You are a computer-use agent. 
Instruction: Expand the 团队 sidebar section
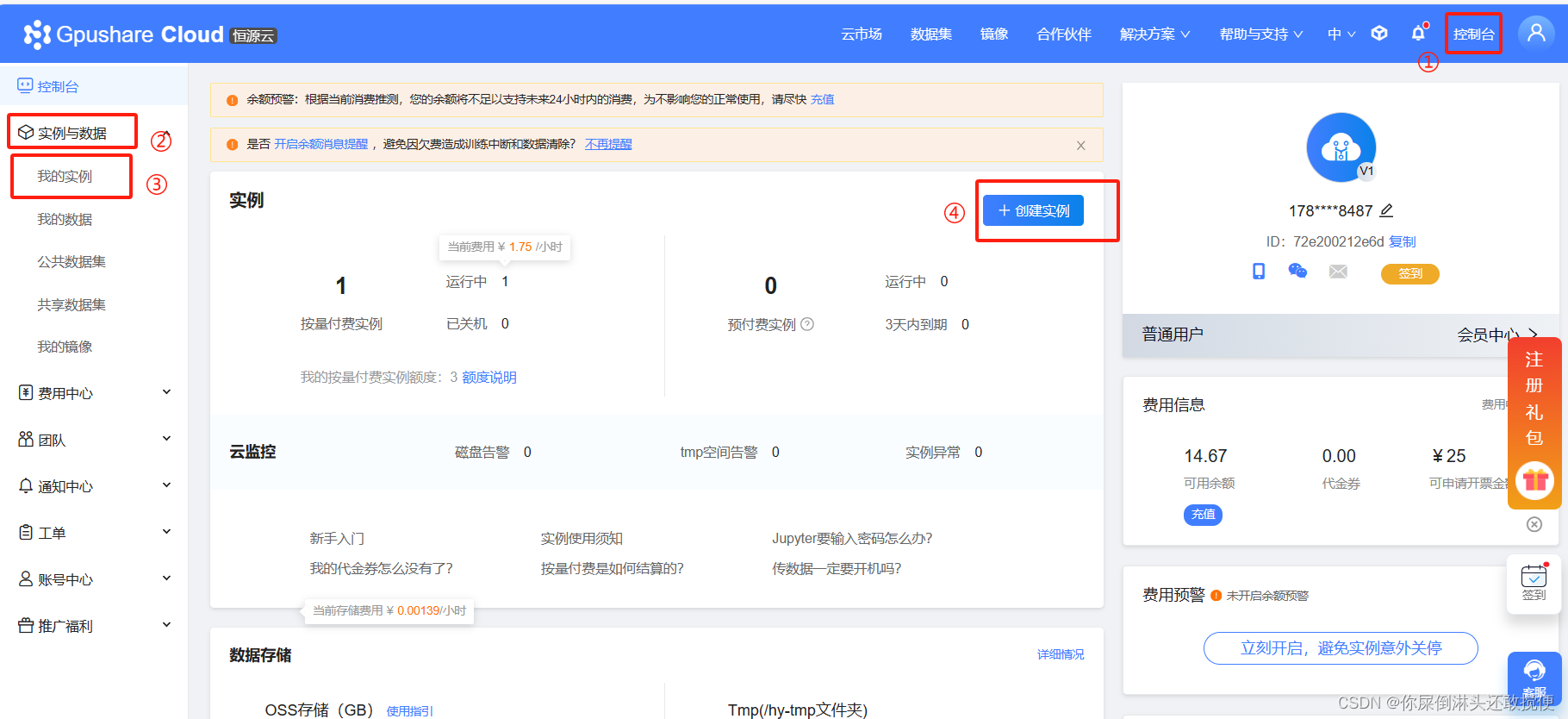coord(95,440)
